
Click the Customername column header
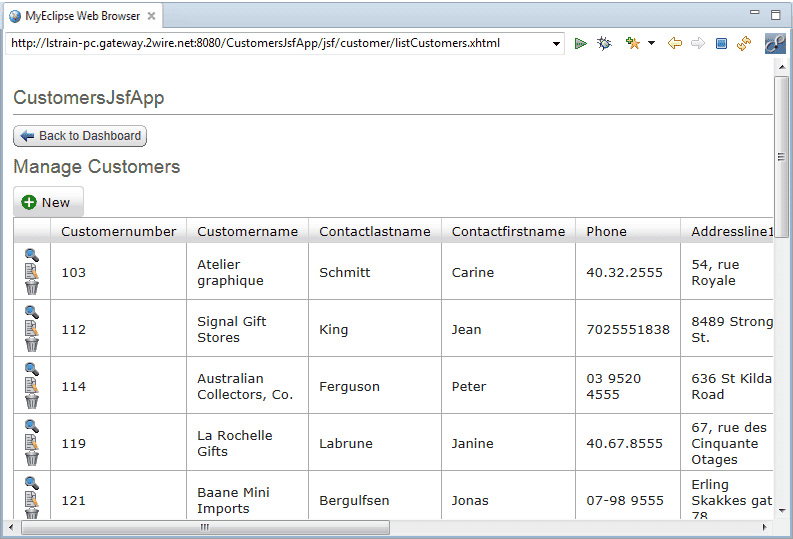(x=247, y=231)
